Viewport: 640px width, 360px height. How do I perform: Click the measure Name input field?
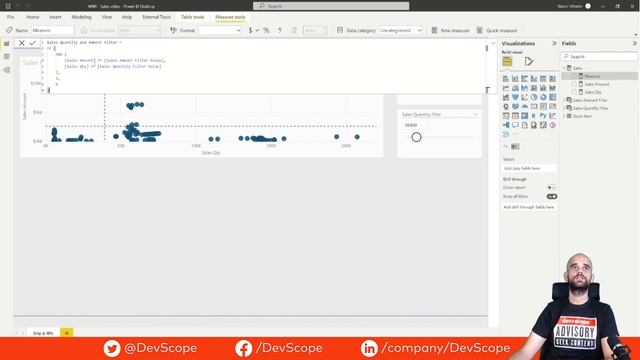click(53, 30)
